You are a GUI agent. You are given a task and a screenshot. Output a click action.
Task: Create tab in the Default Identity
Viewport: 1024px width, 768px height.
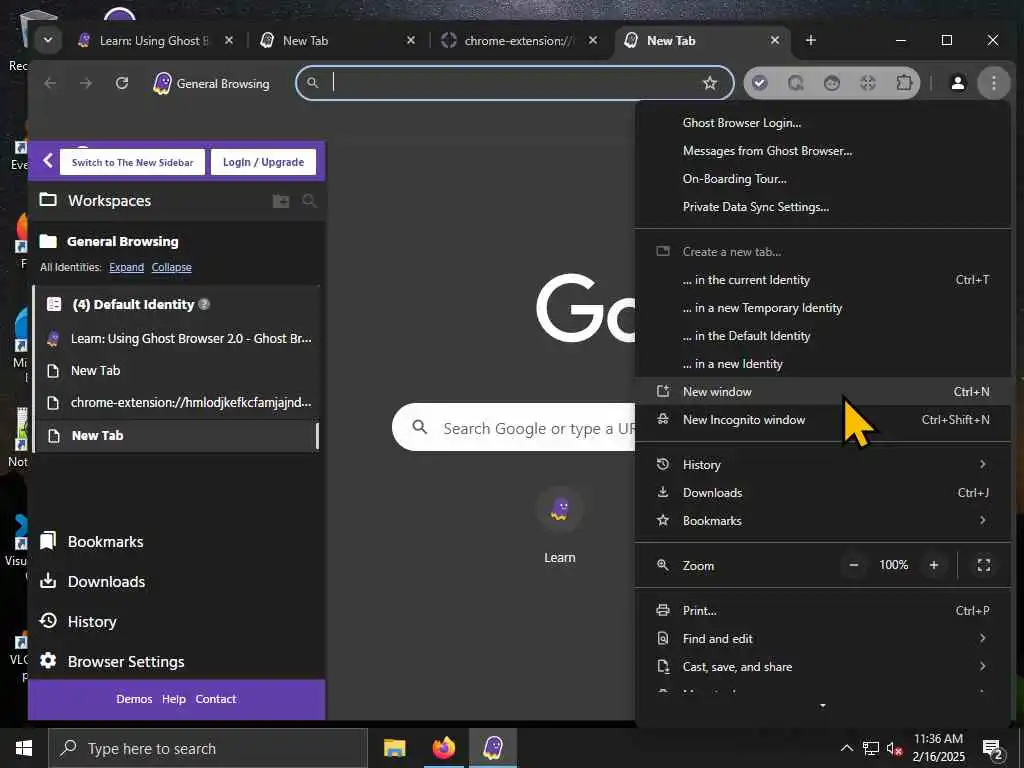823,336
